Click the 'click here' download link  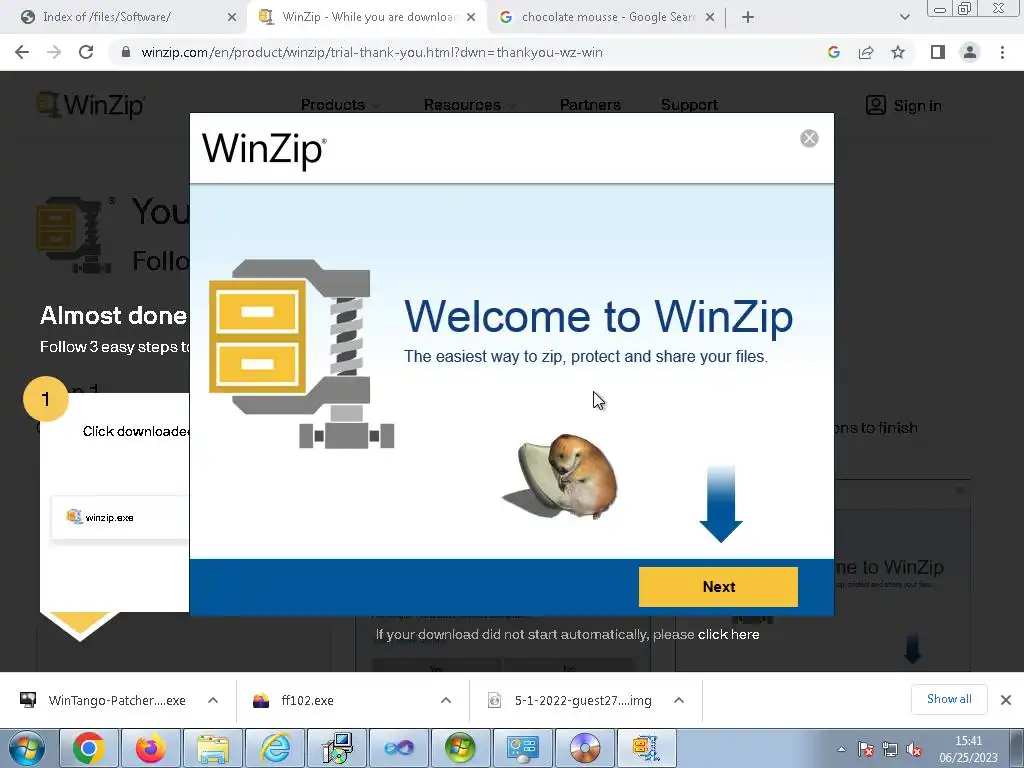pos(728,634)
